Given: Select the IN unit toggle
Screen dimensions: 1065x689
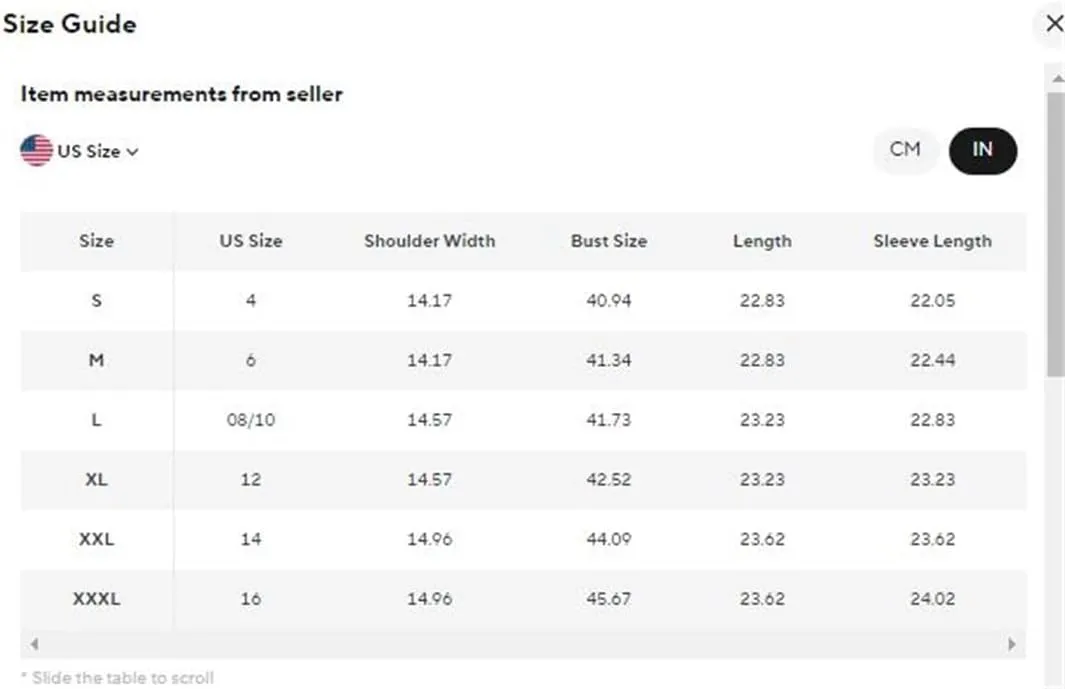Looking at the screenshot, I should point(982,150).
